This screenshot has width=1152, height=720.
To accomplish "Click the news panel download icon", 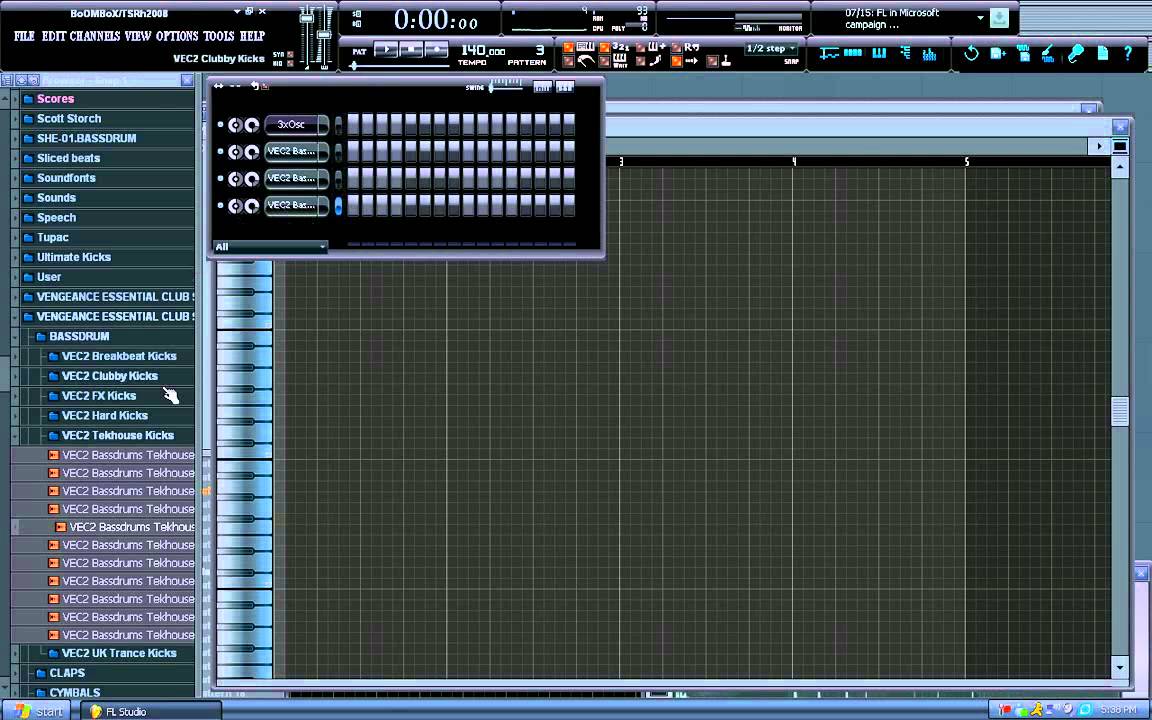I will 999,18.
